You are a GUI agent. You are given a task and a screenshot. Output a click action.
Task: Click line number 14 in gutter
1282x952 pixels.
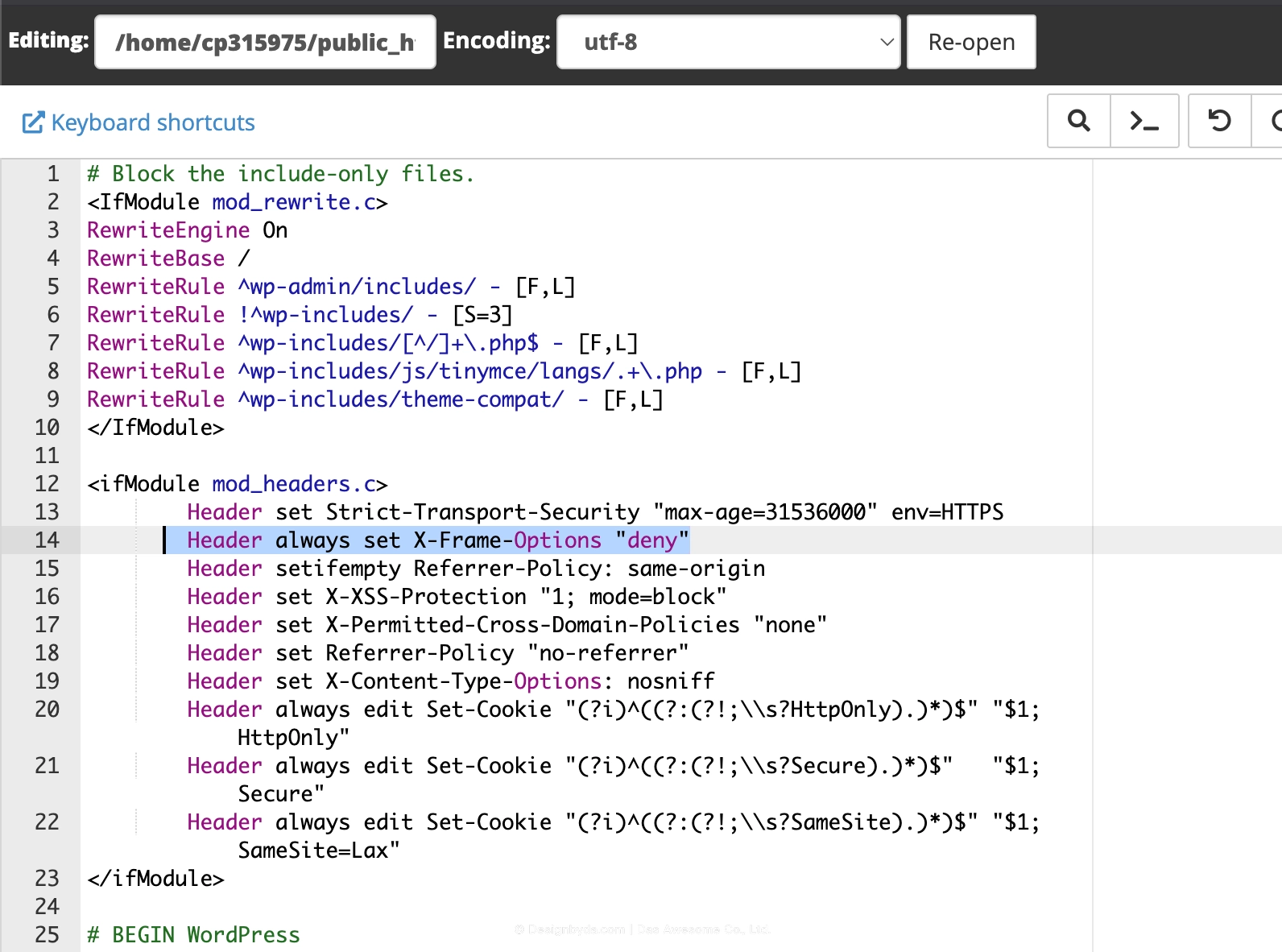click(x=47, y=540)
